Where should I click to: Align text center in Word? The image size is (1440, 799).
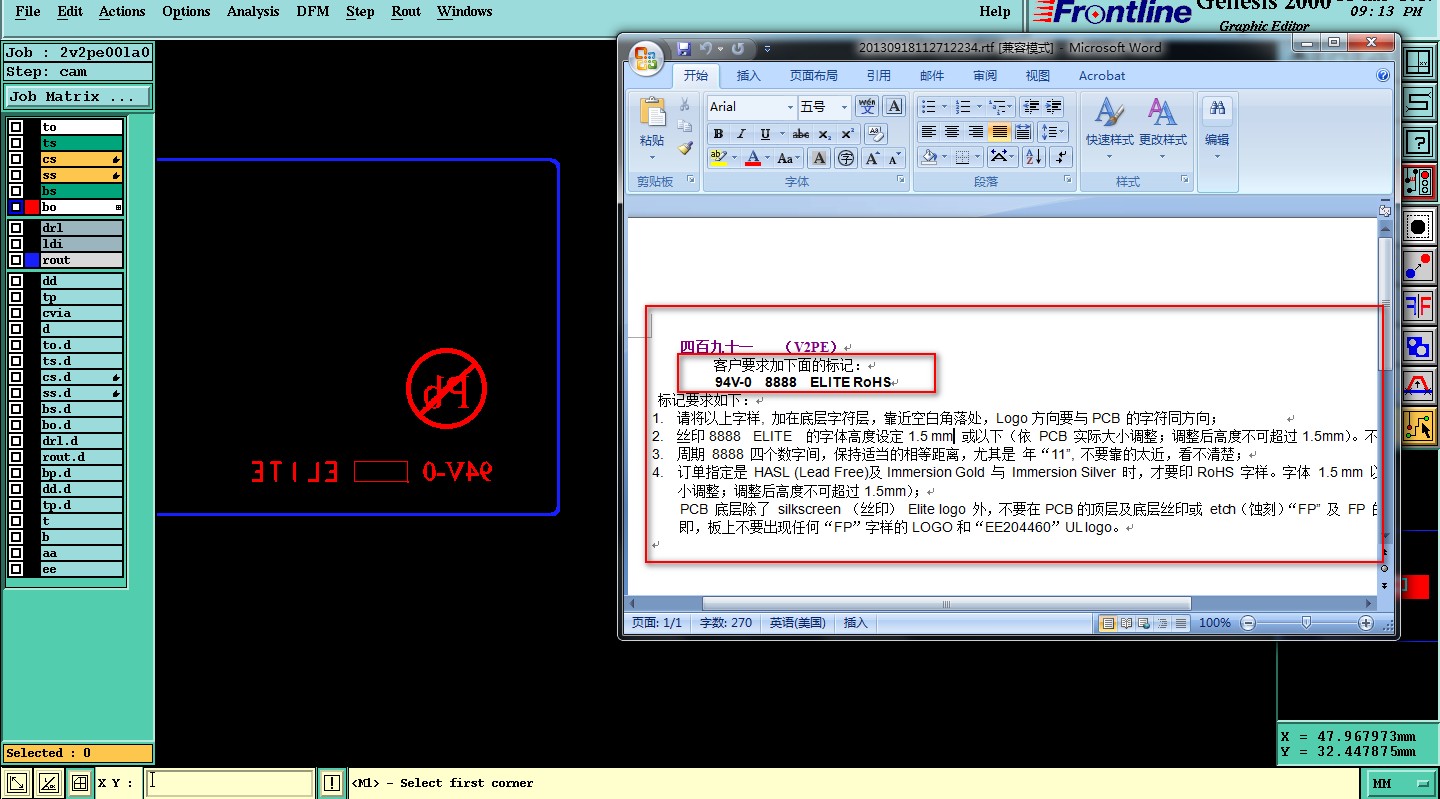tap(952, 132)
